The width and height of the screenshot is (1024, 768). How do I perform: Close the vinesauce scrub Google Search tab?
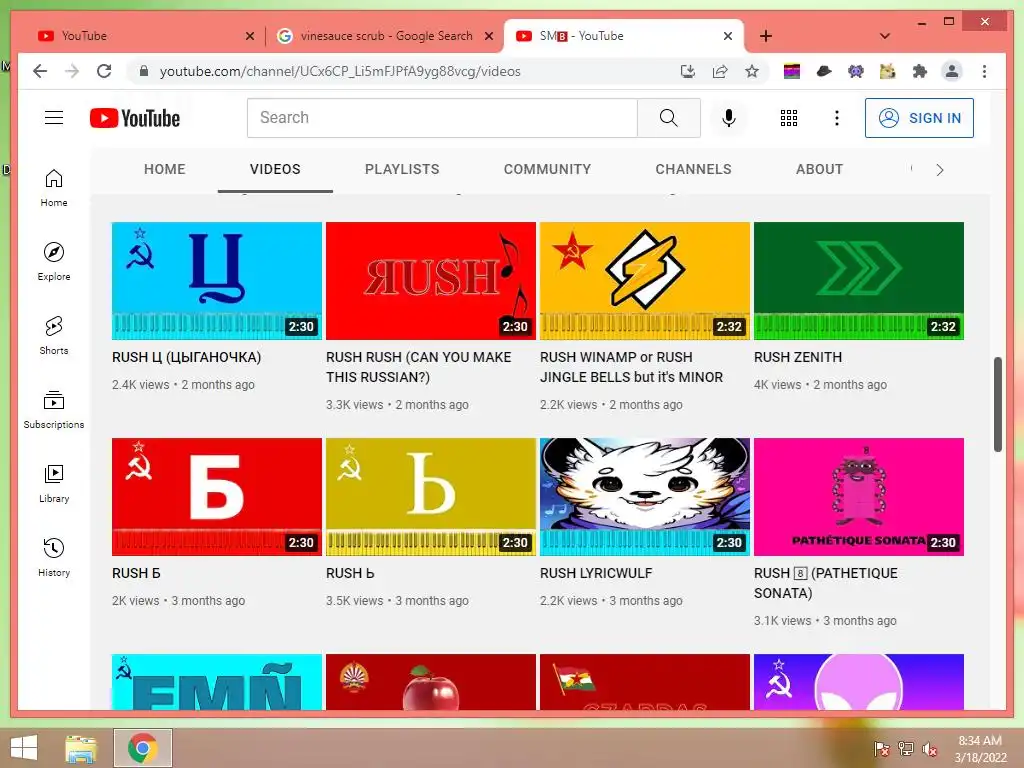click(x=488, y=36)
